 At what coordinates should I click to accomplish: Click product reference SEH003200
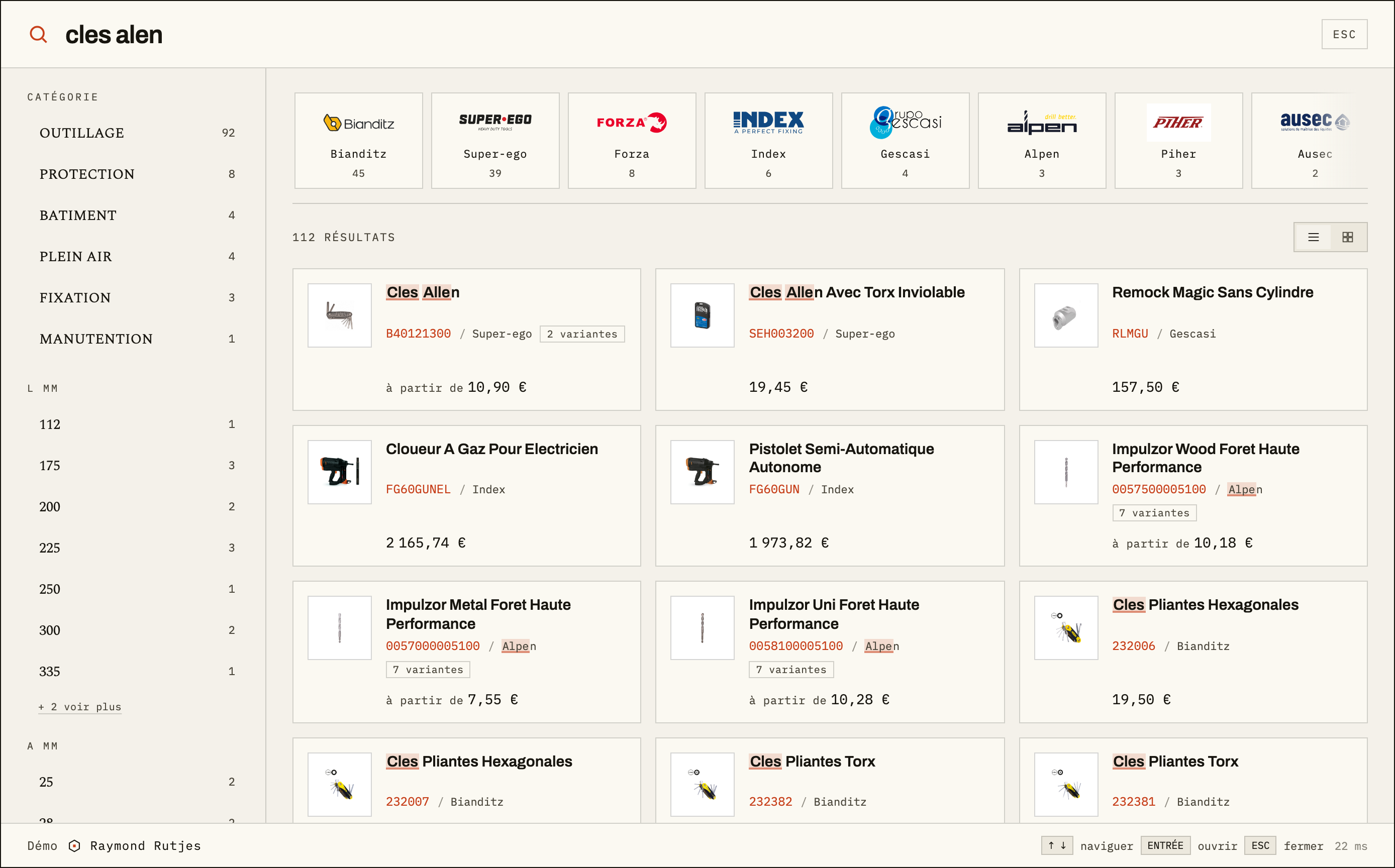coord(781,334)
